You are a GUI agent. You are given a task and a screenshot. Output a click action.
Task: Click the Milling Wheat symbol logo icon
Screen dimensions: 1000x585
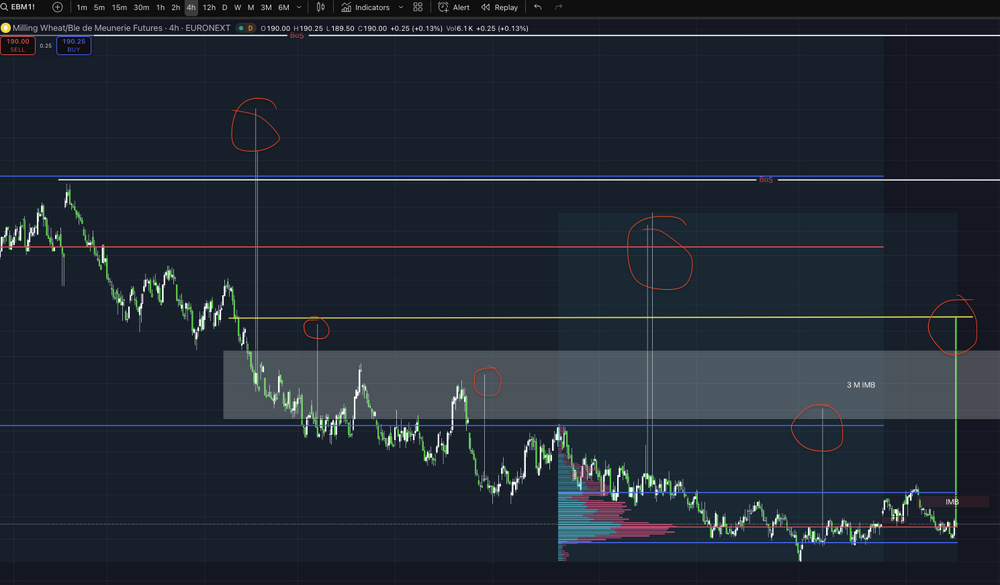pyautogui.click(x=6, y=28)
